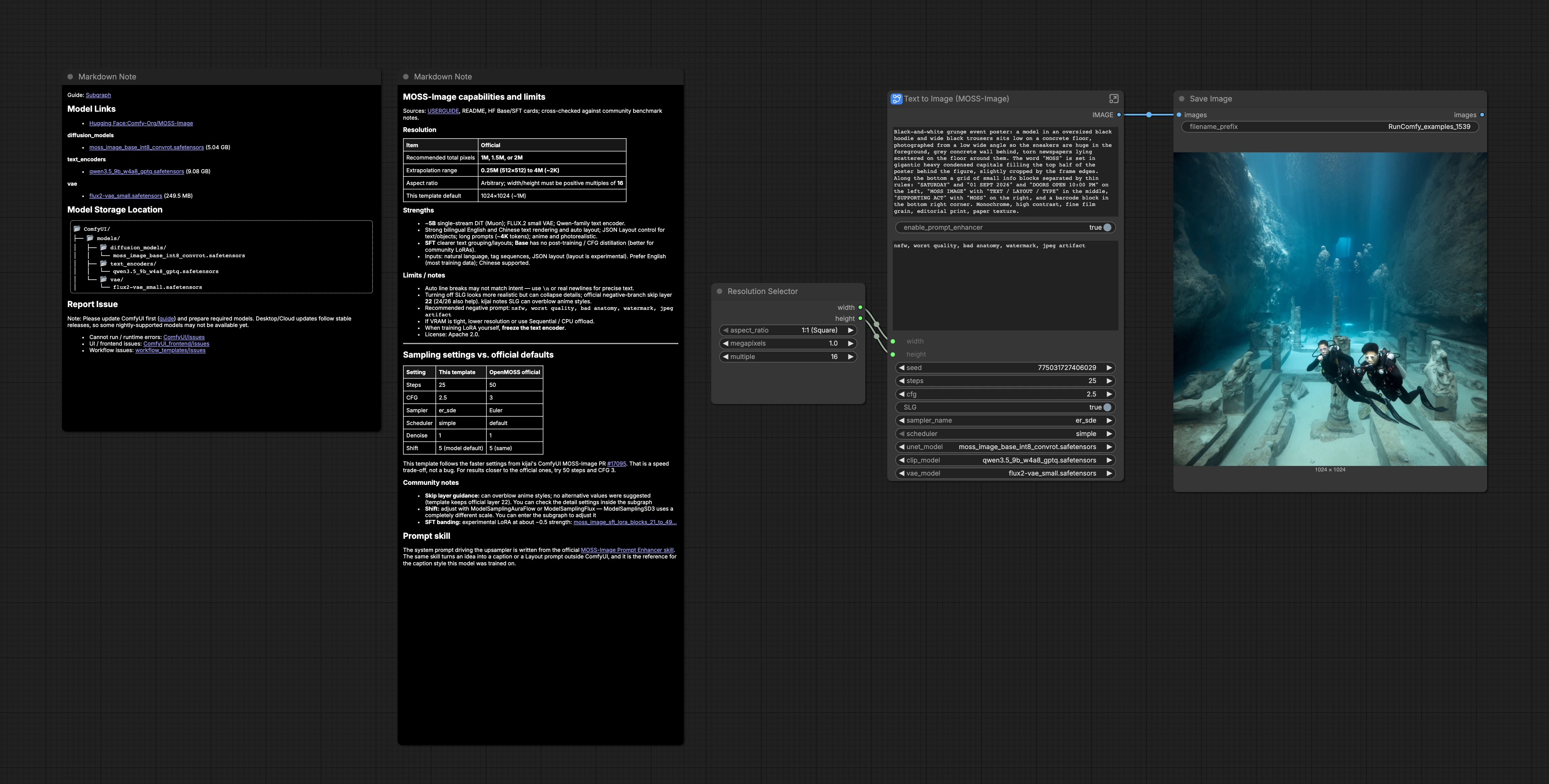Increase steps with its right arrow

click(x=1109, y=381)
